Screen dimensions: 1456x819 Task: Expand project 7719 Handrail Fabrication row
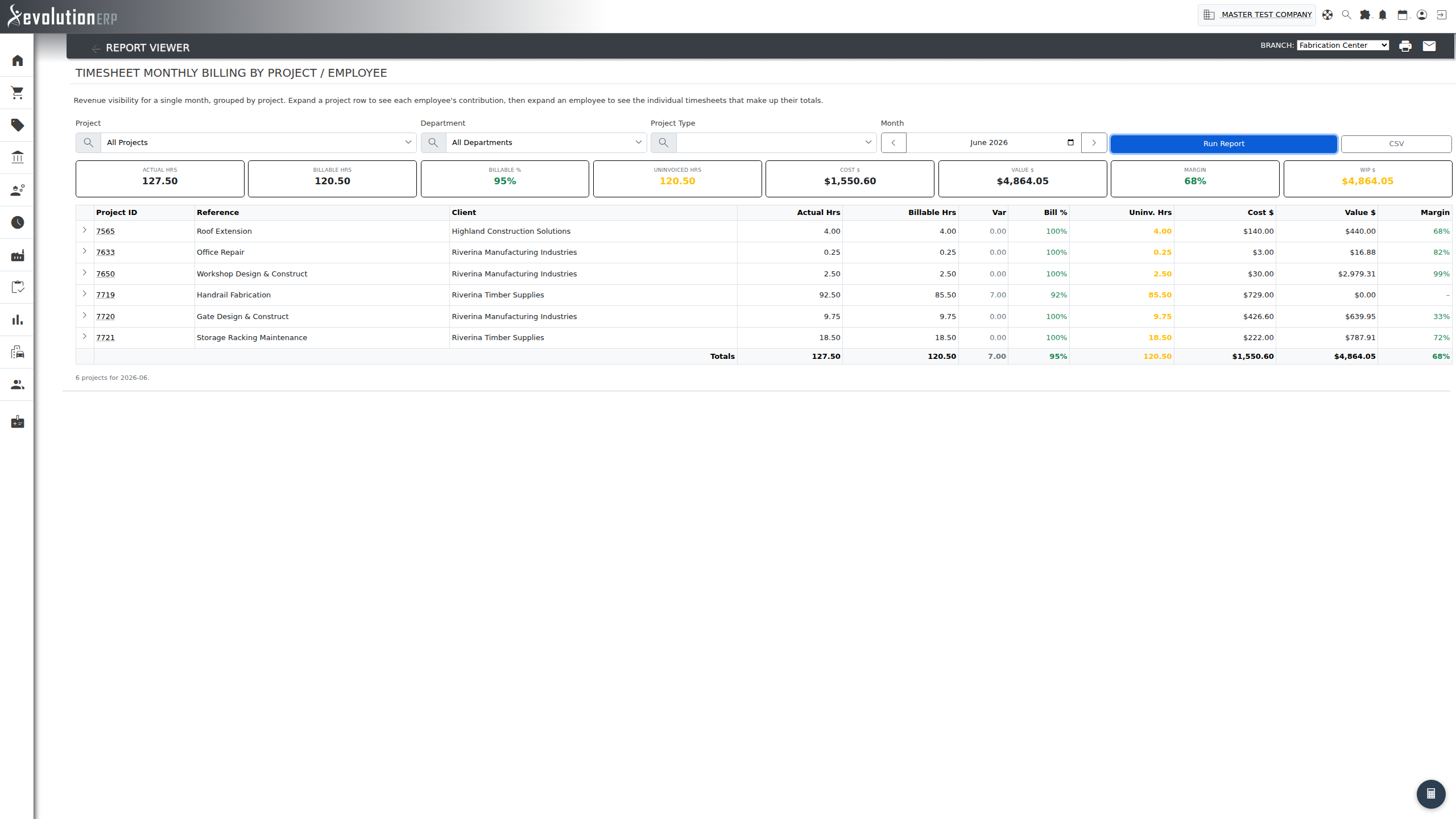pos(85,294)
